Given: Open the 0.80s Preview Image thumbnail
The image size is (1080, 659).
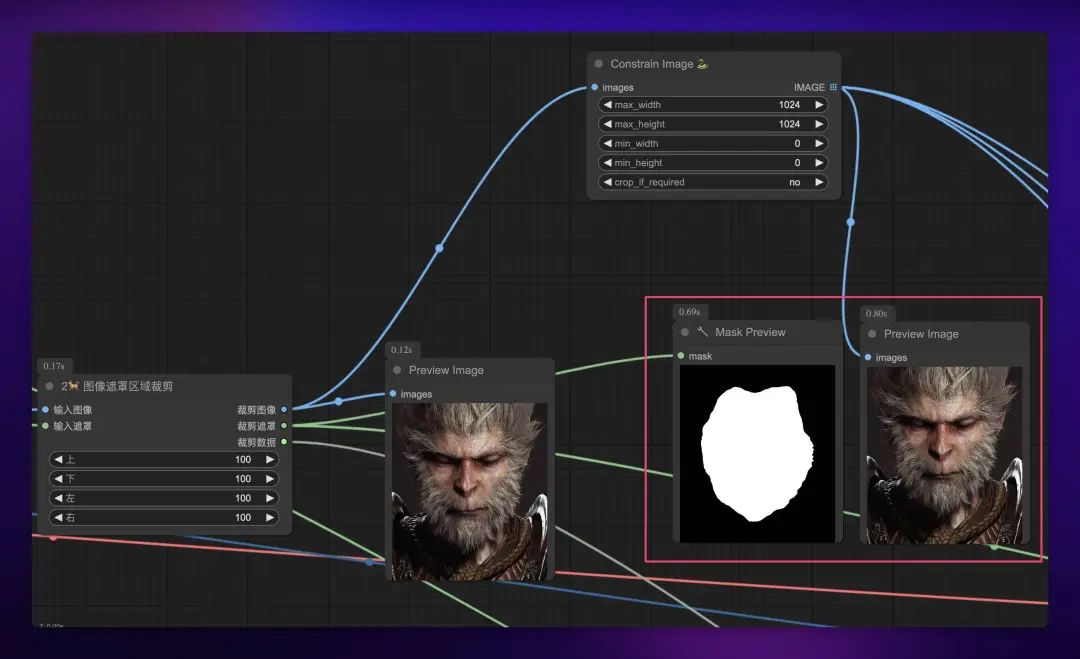Looking at the screenshot, I should (x=944, y=455).
